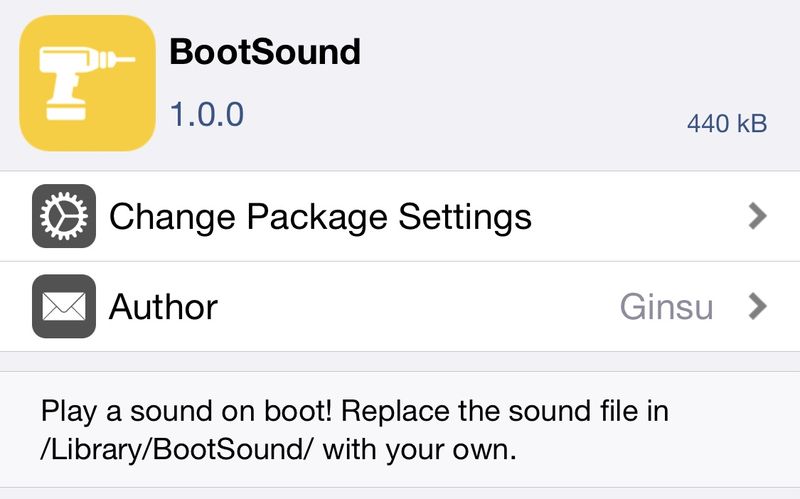This screenshot has width=800, height=499.
Task: Tap the BootSound package title
Action: [265, 52]
